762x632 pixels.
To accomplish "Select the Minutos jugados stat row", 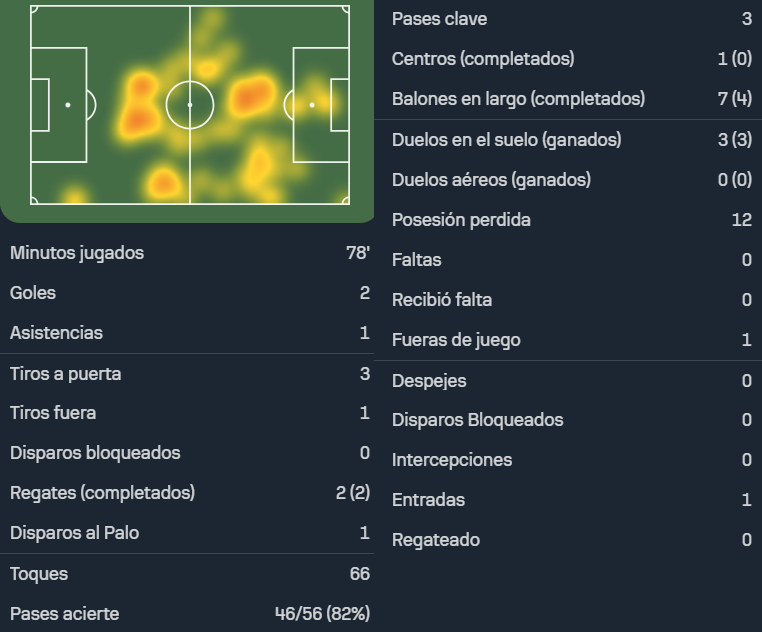I will tap(187, 253).
